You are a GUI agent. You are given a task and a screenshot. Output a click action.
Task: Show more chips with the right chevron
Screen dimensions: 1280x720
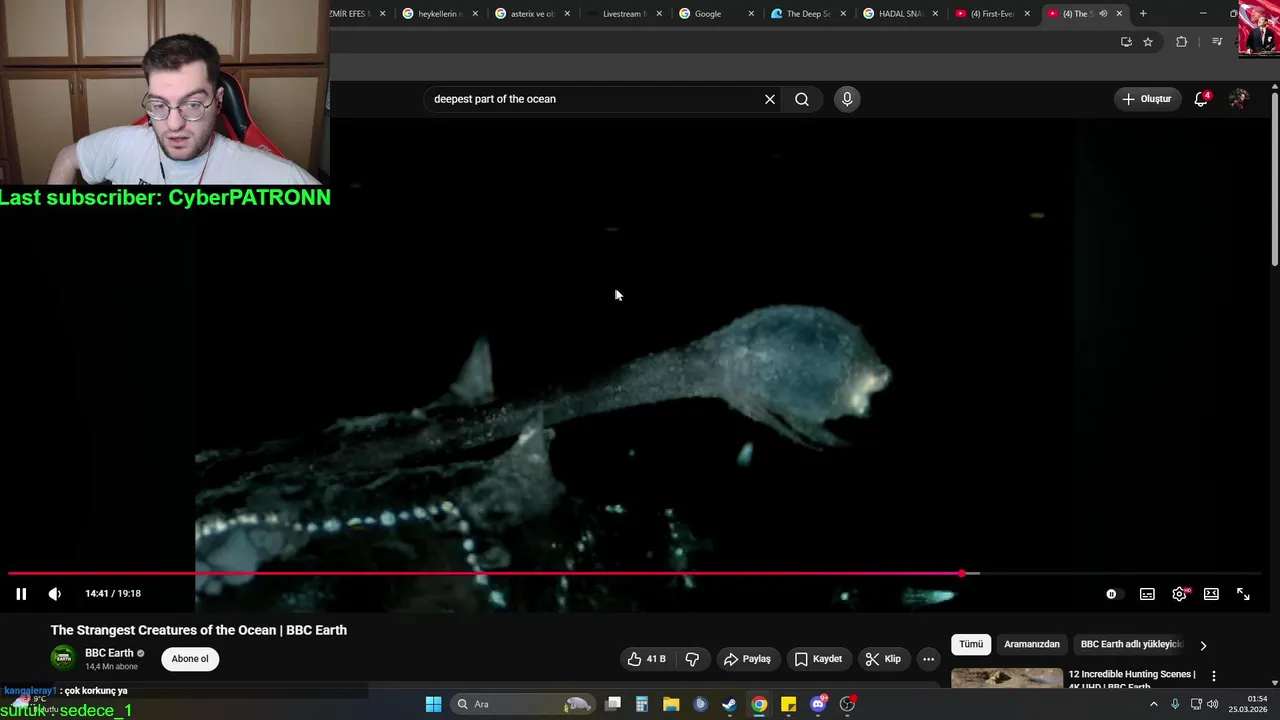1203,646
